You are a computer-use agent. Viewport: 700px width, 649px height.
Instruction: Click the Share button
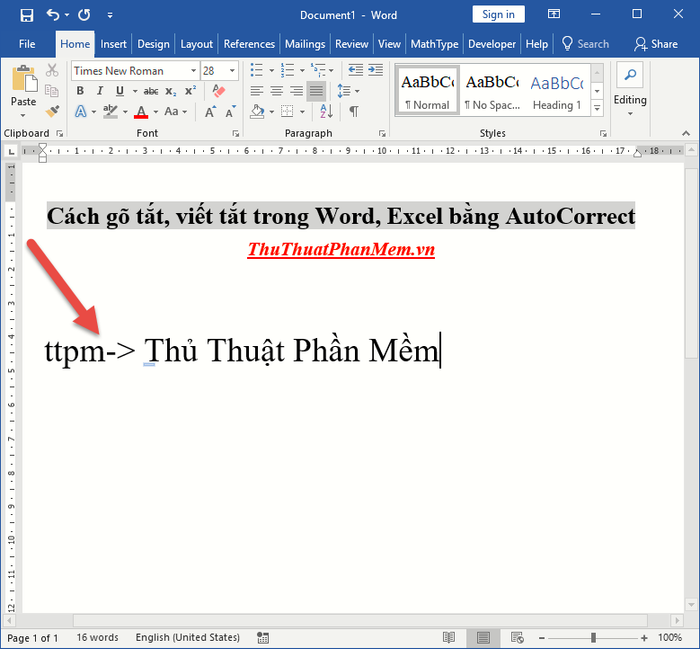click(656, 44)
